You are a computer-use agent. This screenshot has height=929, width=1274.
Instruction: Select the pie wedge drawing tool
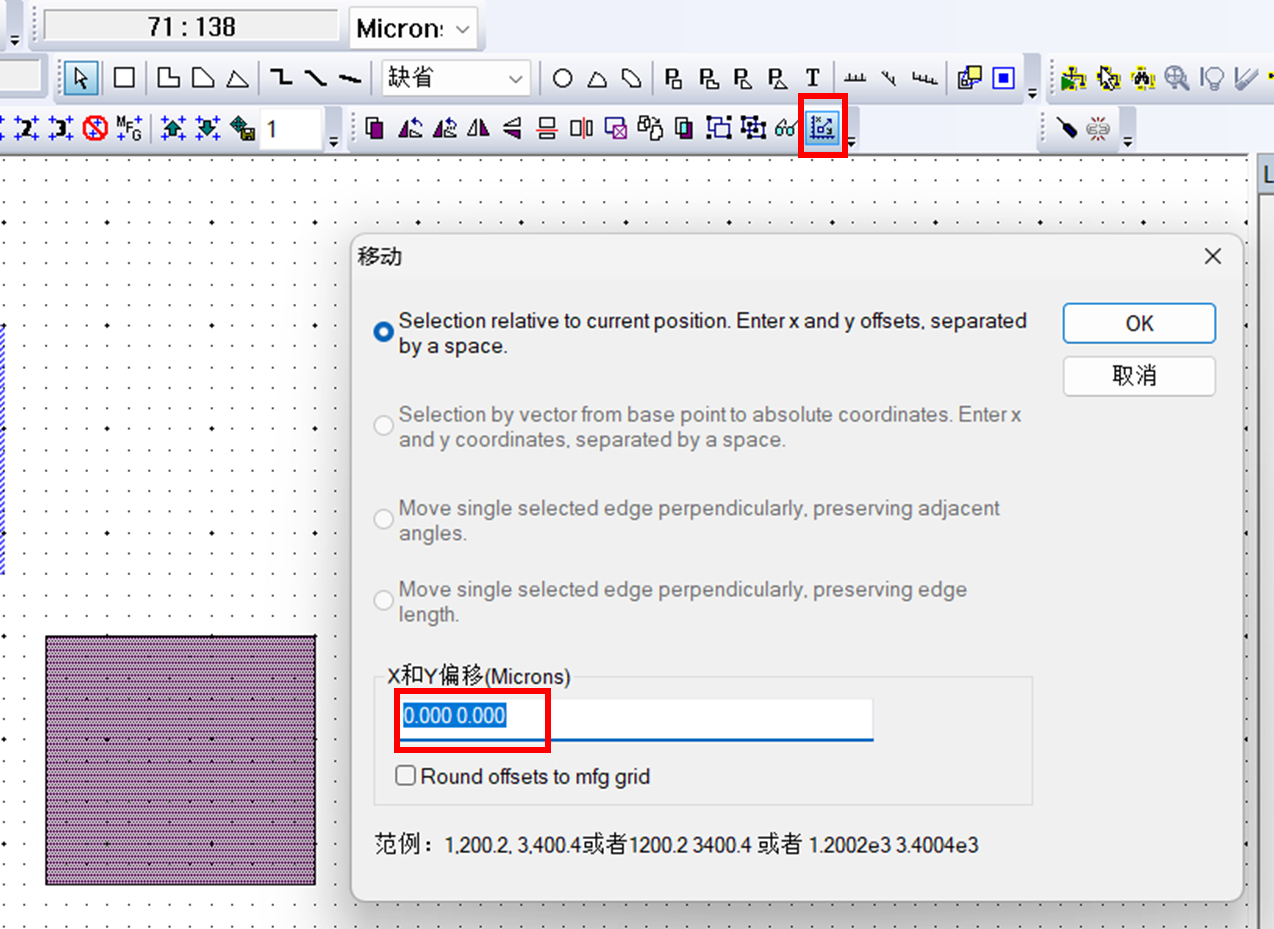point(597,78)
